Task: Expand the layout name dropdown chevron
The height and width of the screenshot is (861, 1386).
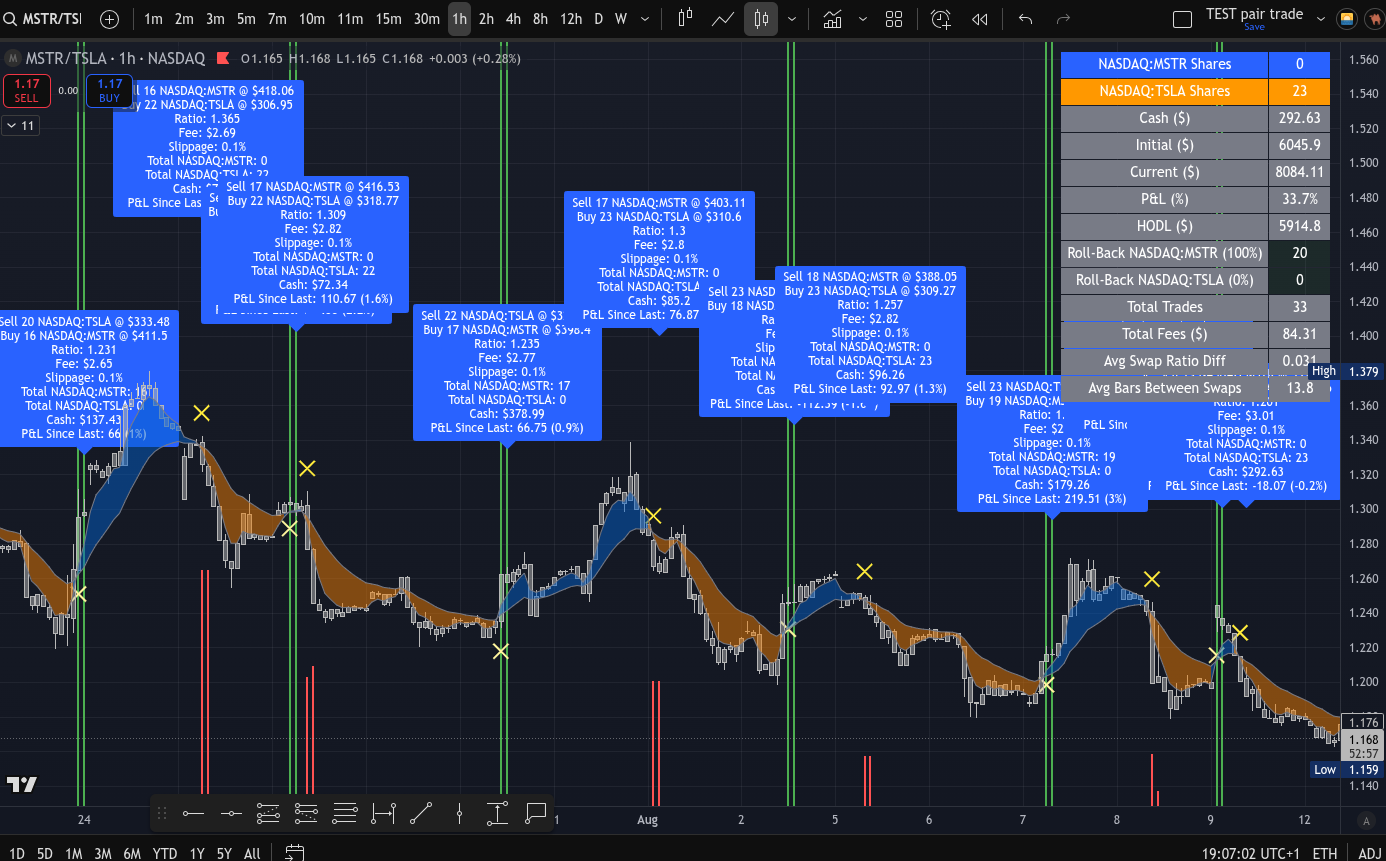Action: click(x=1321, y=18)
